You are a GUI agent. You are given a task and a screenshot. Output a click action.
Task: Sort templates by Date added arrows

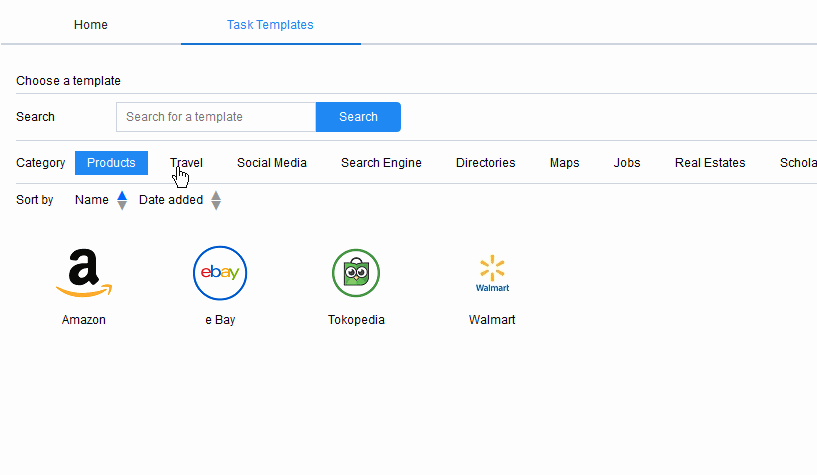click(215, 200)
